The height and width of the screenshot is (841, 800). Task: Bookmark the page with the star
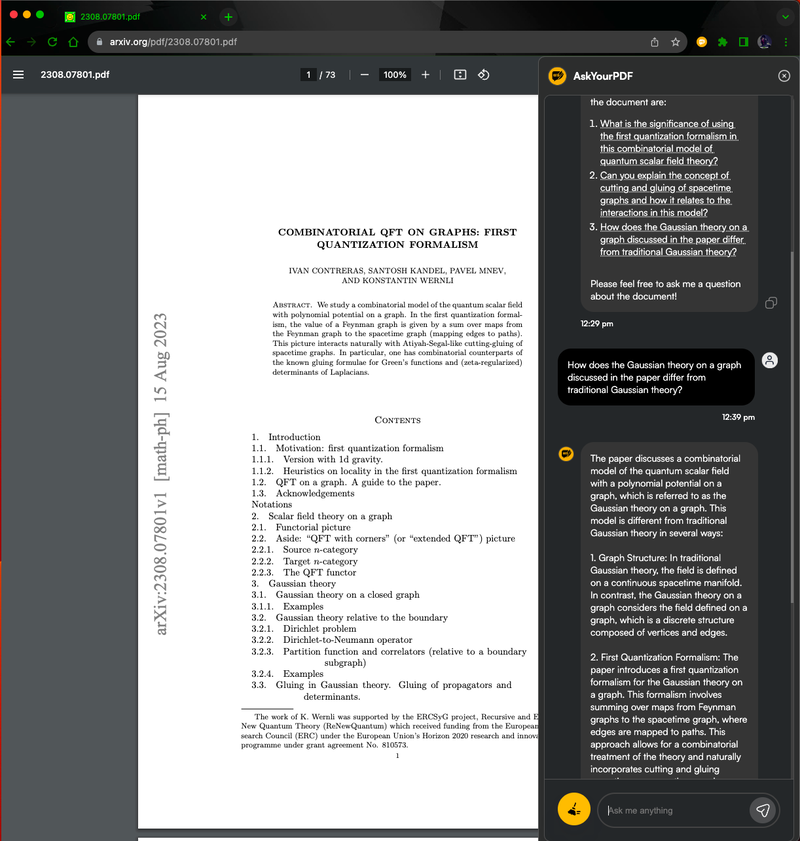tap(674, 42)
